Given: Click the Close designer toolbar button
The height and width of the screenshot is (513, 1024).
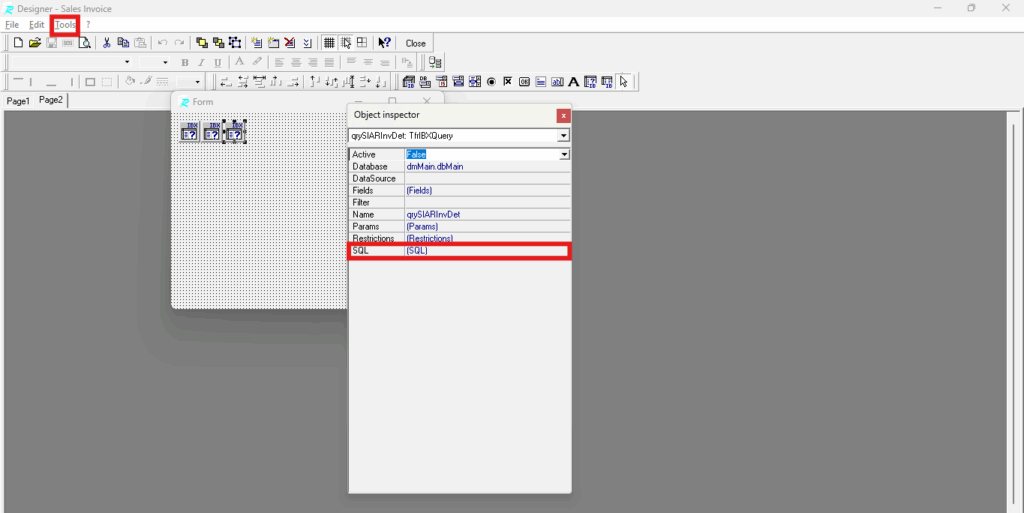Looking at the screenshot, I should pyautogui.click(x=415, y=43).
